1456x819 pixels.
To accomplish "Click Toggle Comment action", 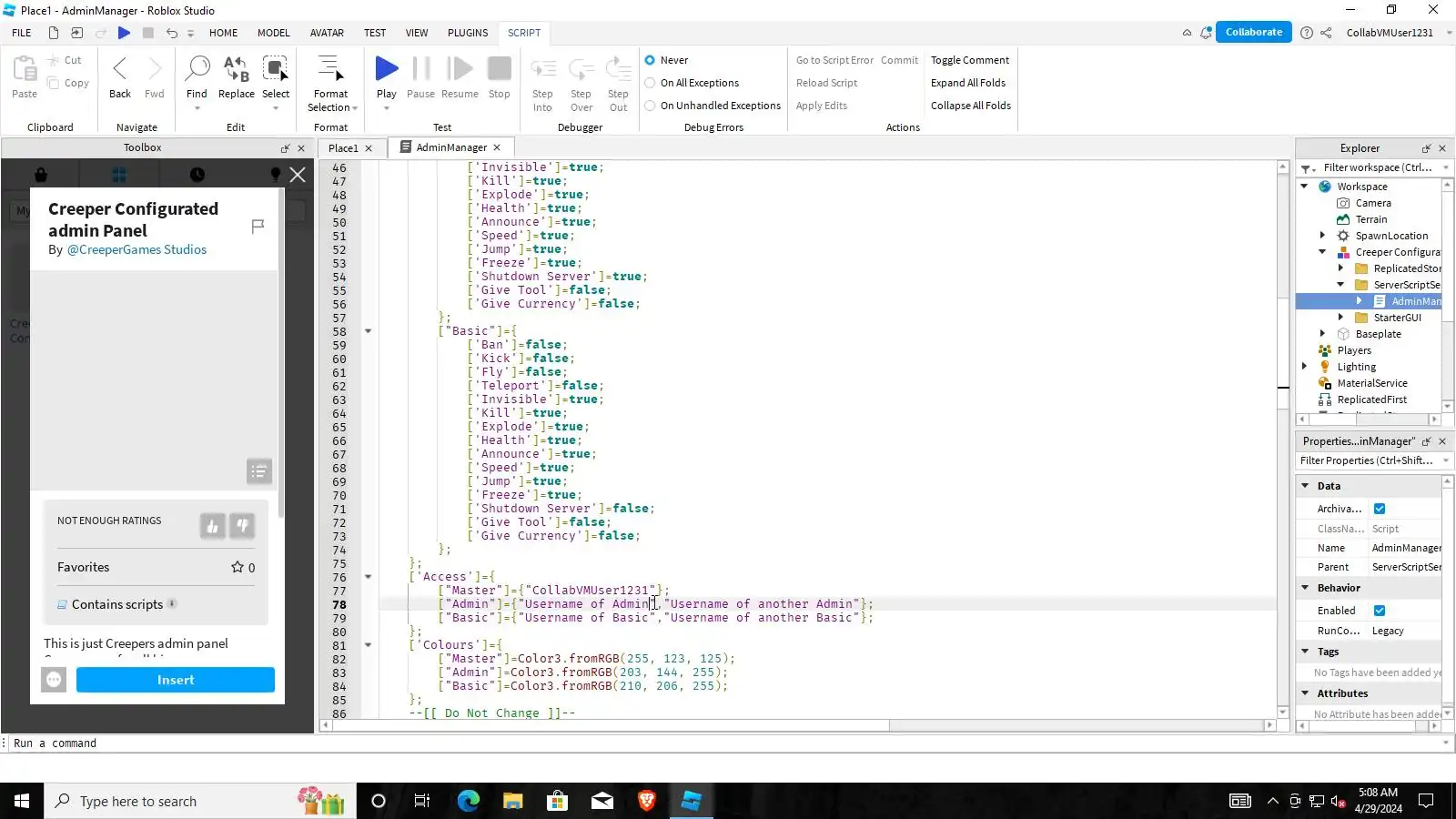I will point(970,60).
